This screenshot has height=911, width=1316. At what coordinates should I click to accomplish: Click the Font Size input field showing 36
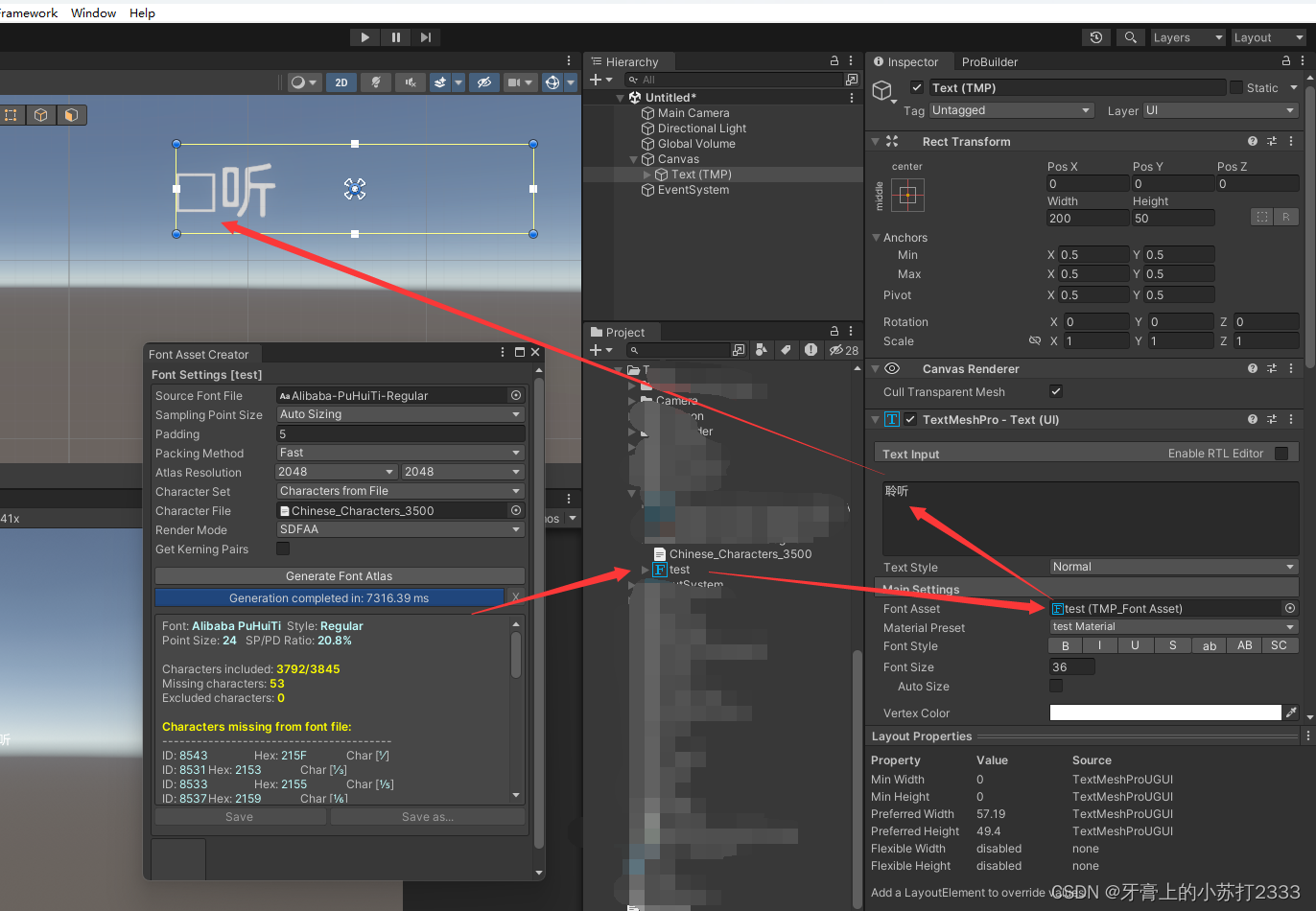1071,666
